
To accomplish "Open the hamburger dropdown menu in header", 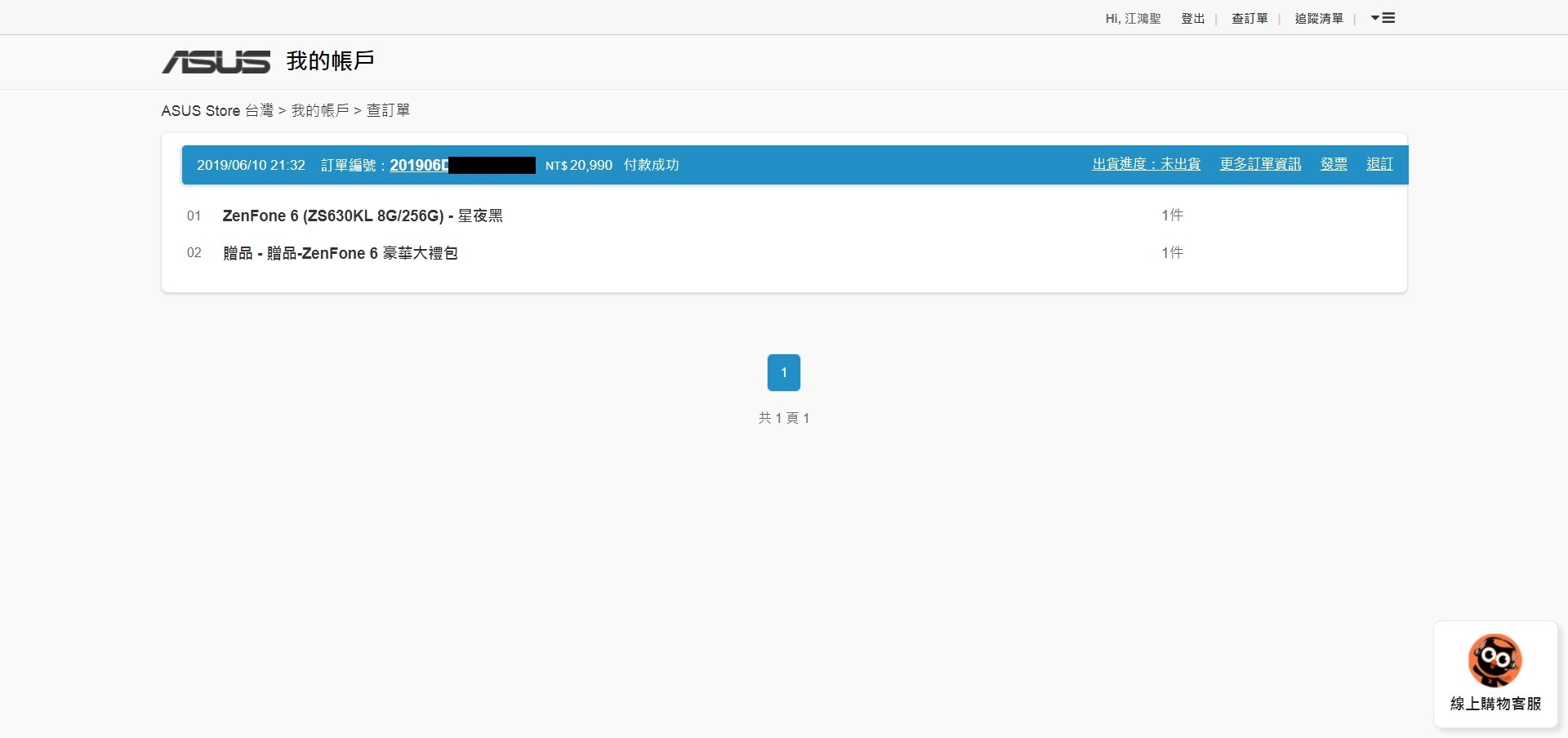I will coord(1383,18).
